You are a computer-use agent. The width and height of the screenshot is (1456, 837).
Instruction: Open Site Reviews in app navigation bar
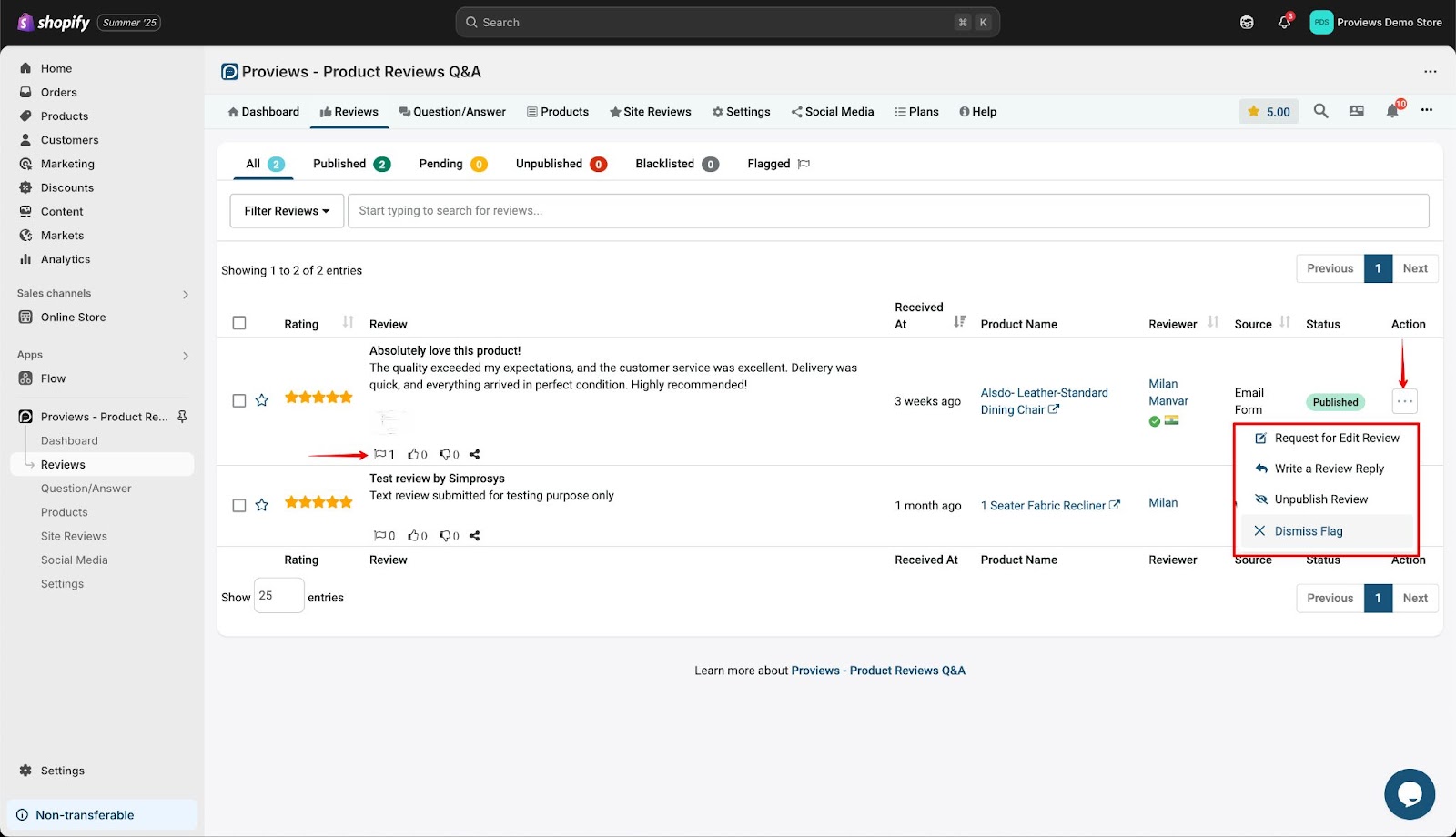[650, 112]
